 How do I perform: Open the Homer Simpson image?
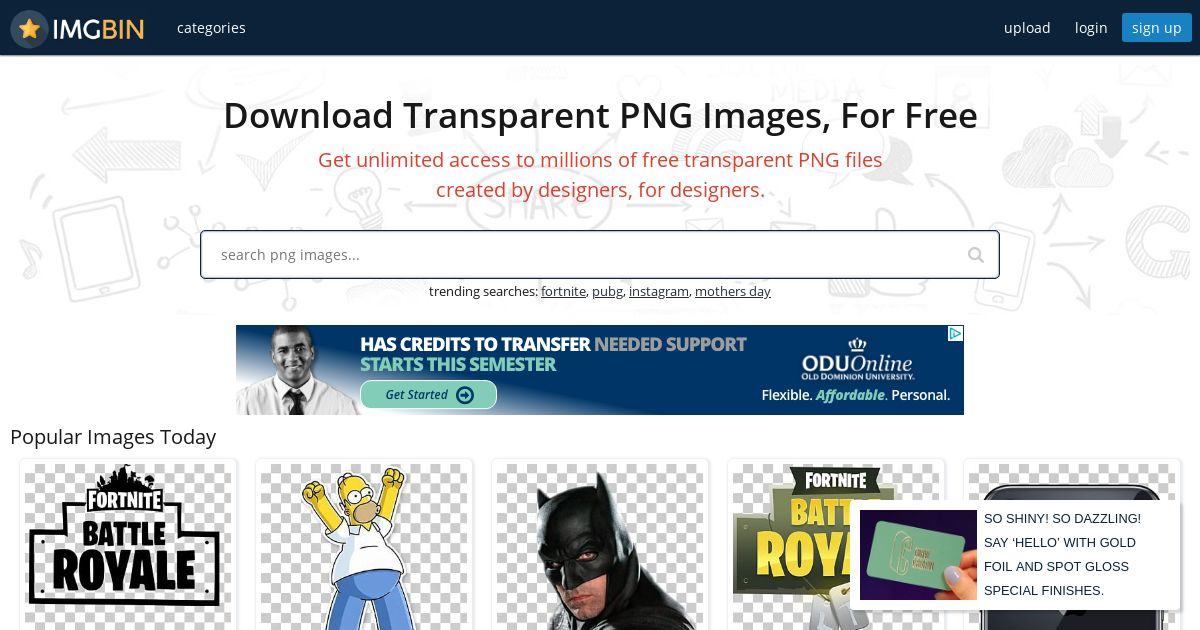(364, 544)
